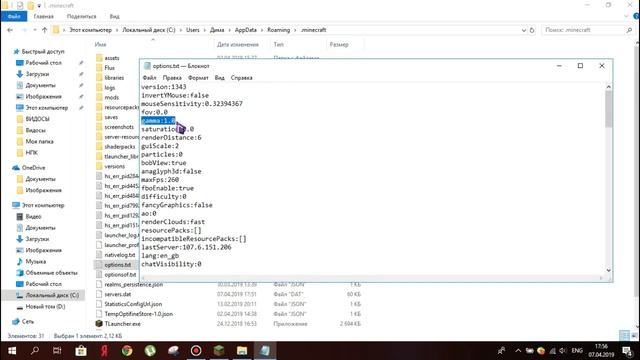Viewport: 640px width, 360px height.
Task: Click the Users breadcrumb segment
Action: pos(193,30)
